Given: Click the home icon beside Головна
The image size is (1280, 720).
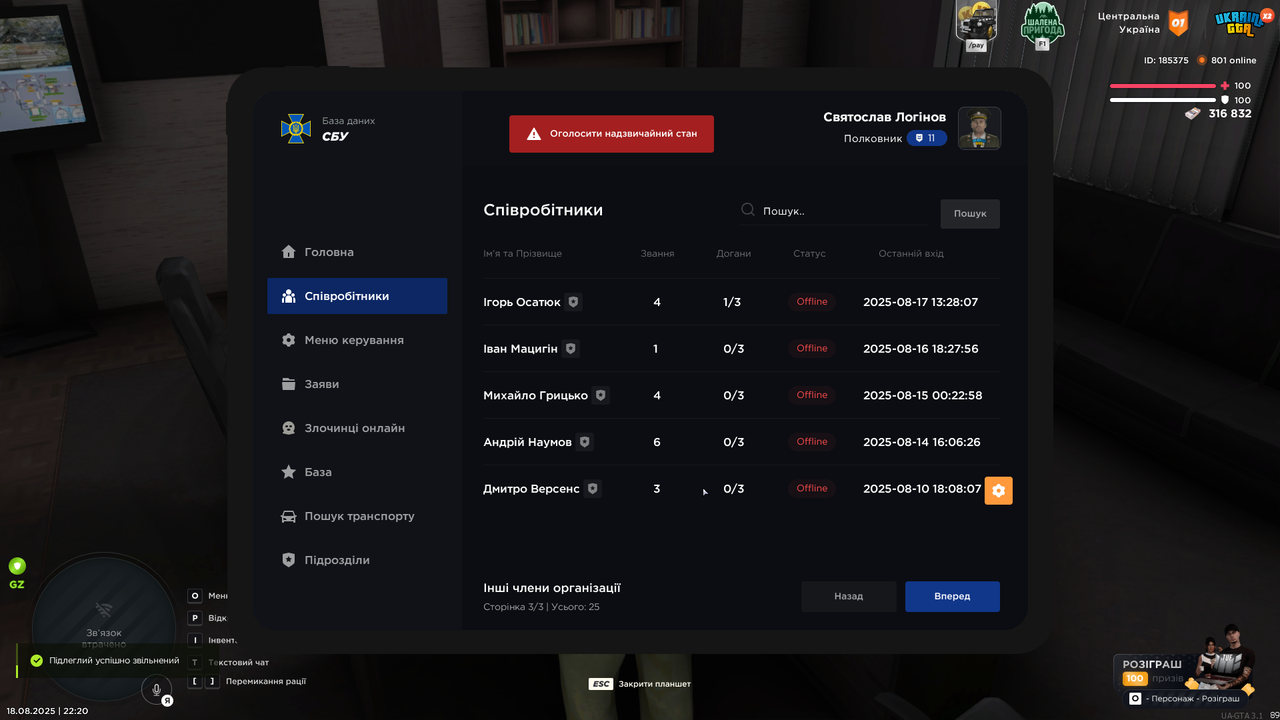Looking at the screenshot, I should click(289, 252).
